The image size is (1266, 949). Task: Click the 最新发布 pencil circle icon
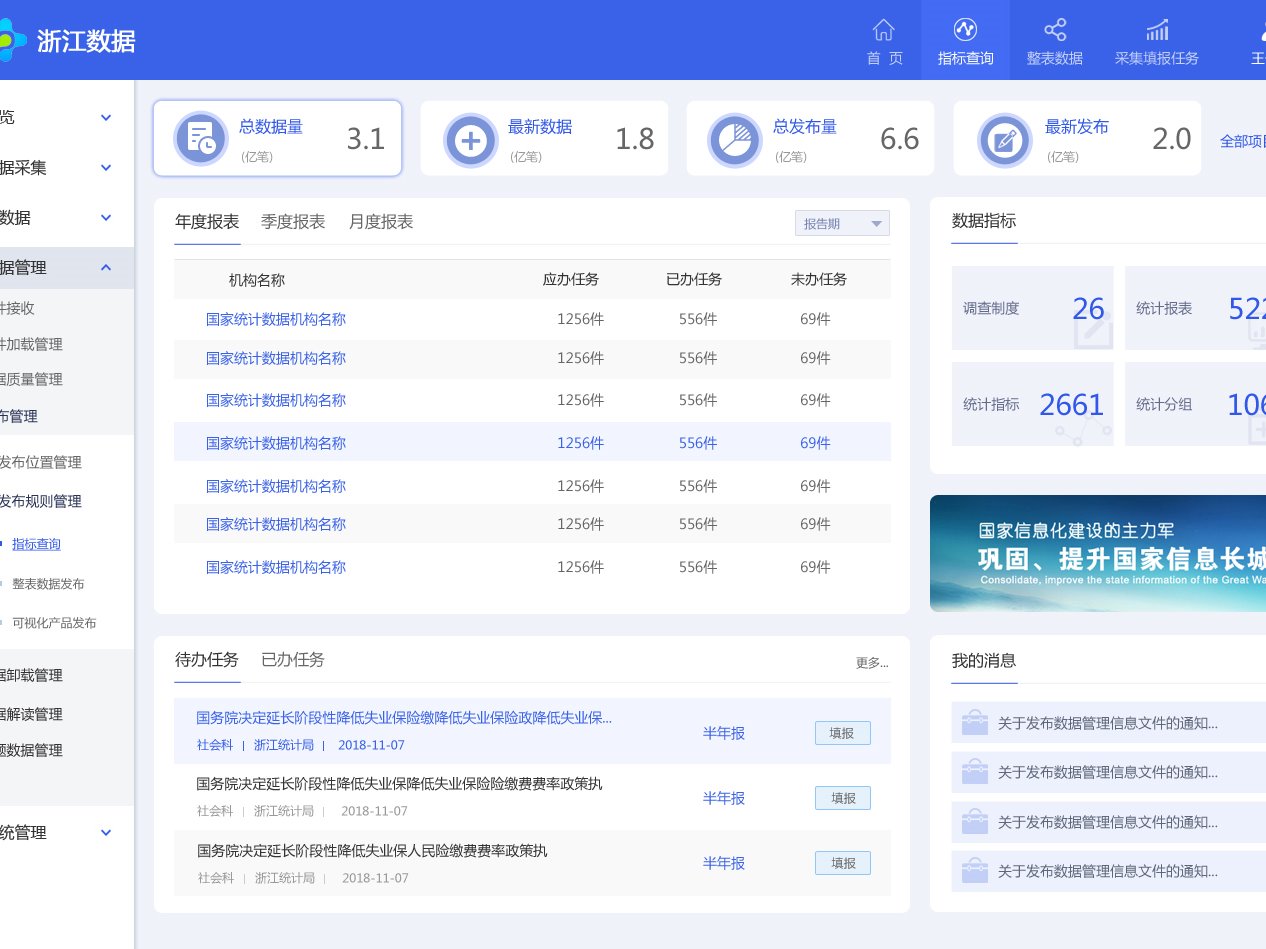pos(1006,138)
